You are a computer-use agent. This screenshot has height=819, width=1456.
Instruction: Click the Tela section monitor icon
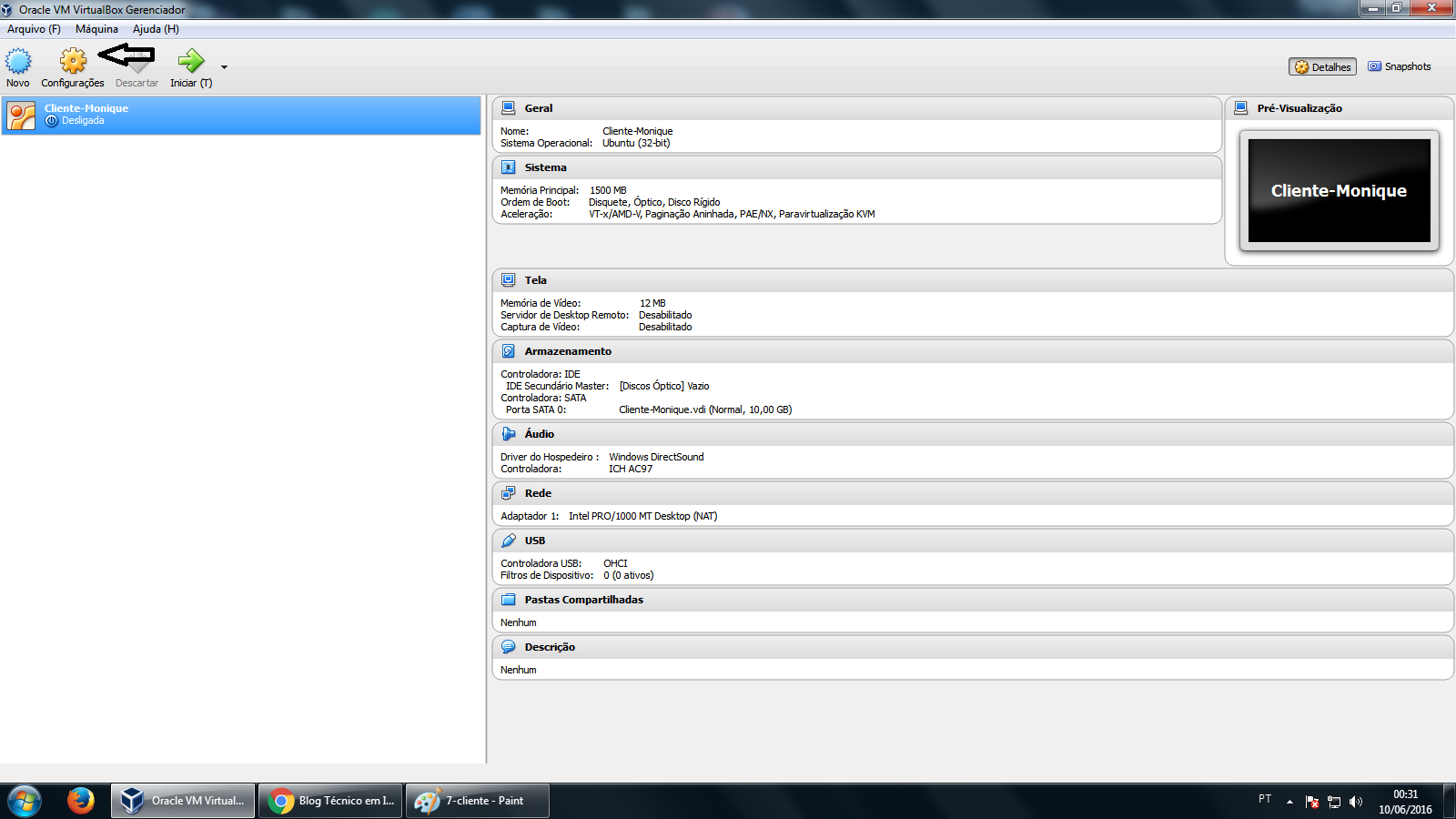[509, 280]
